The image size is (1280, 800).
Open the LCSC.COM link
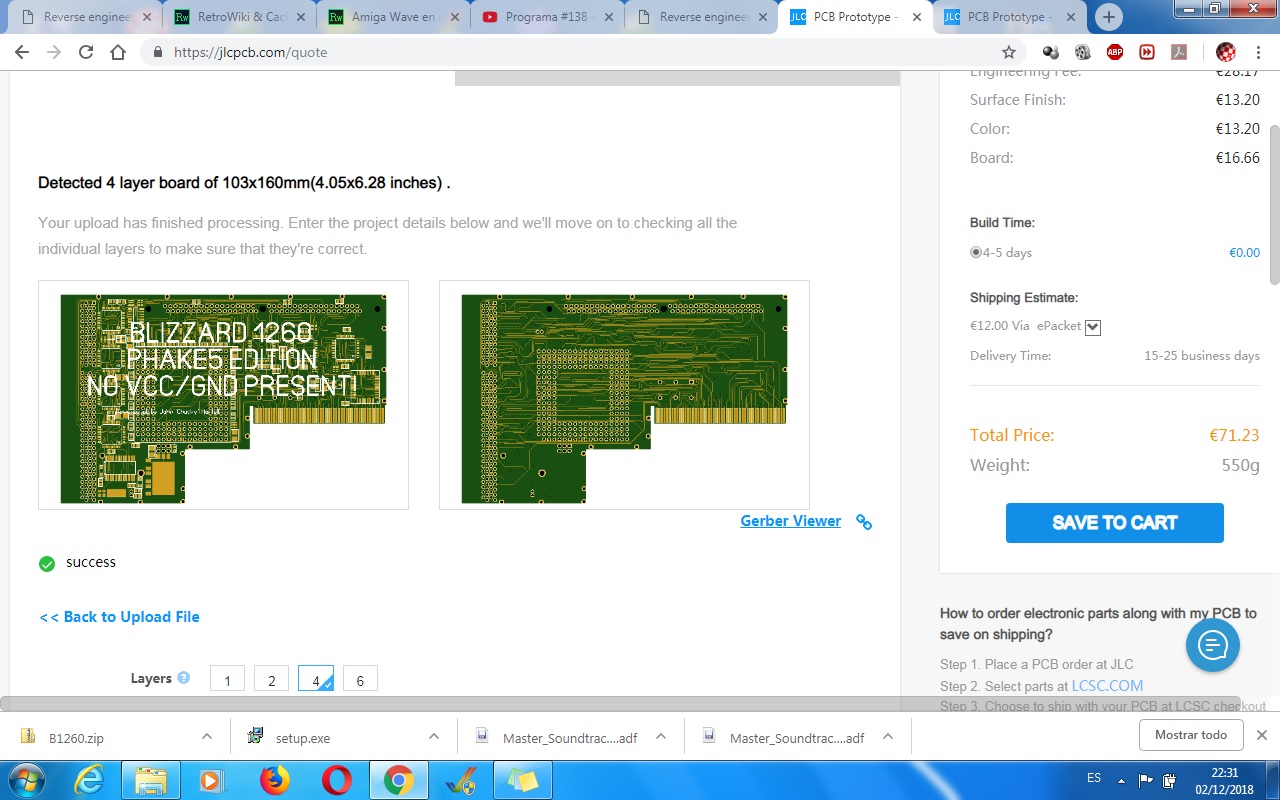1107,686
